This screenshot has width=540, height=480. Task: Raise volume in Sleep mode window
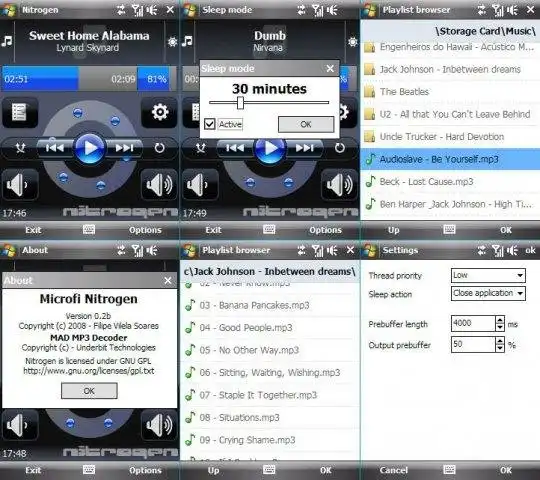coord(340,185)
